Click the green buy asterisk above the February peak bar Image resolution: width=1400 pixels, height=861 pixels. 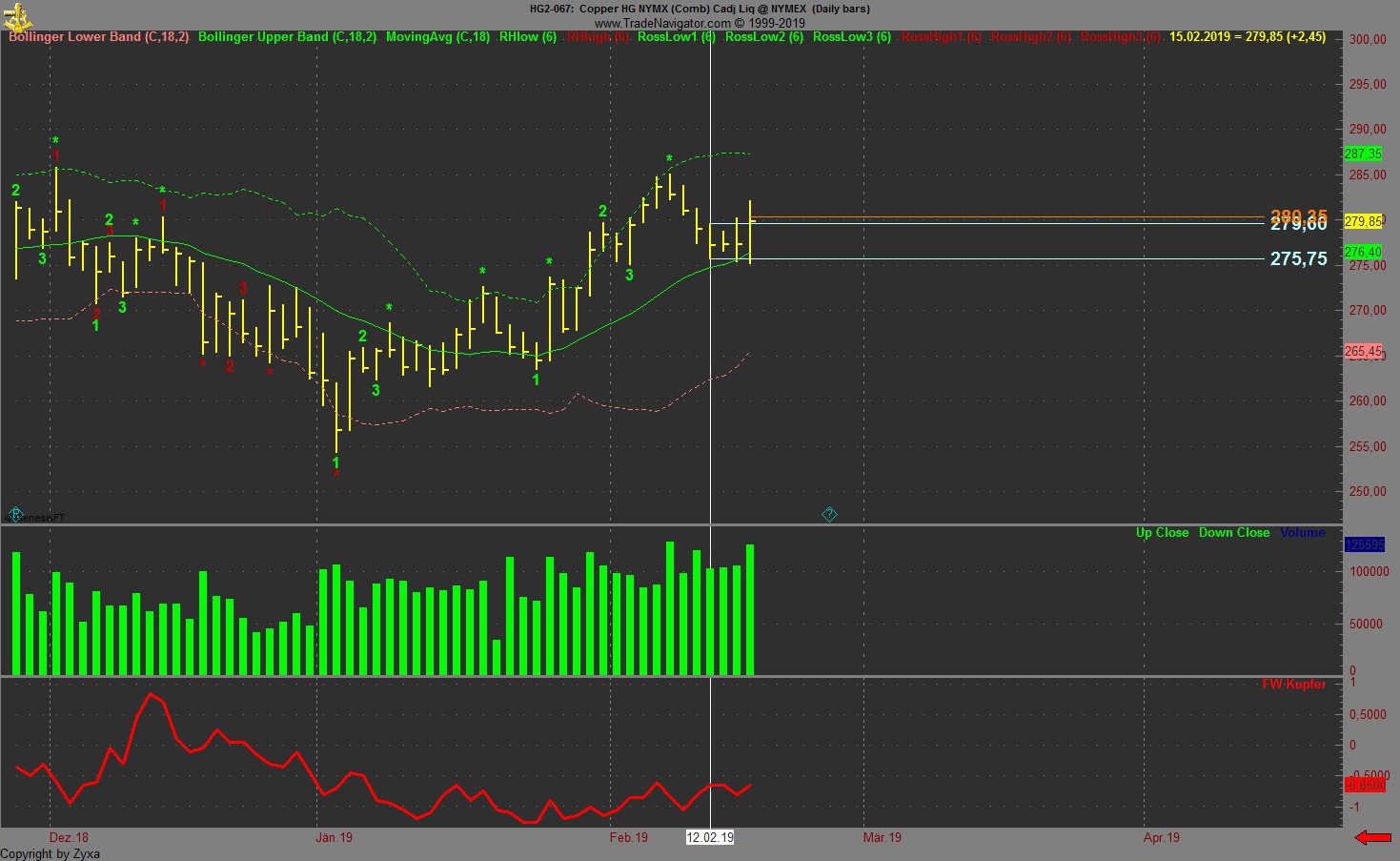click(x=668, y=159)
